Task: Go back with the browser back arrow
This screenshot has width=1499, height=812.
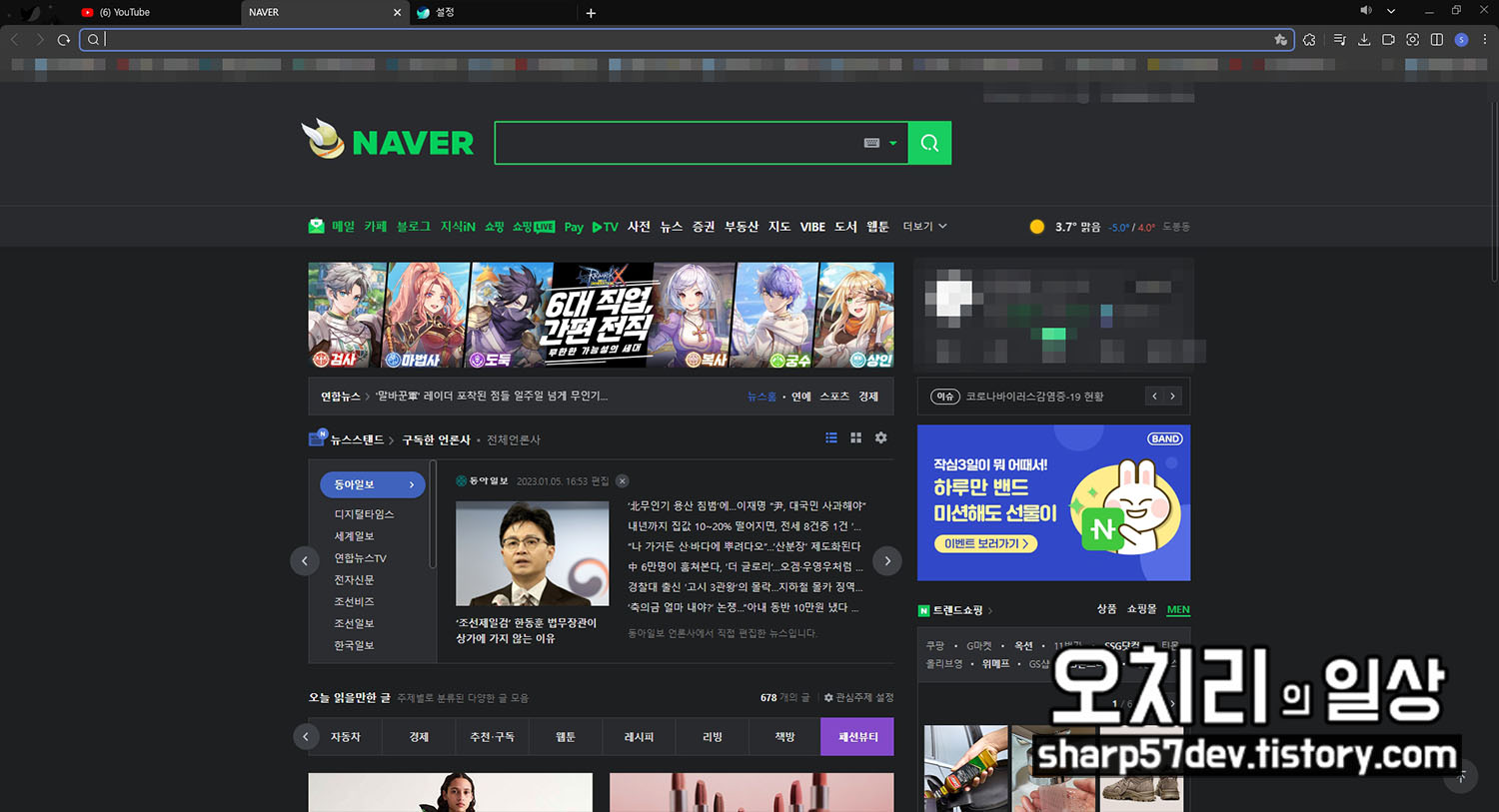Action: tap(15, 40)
